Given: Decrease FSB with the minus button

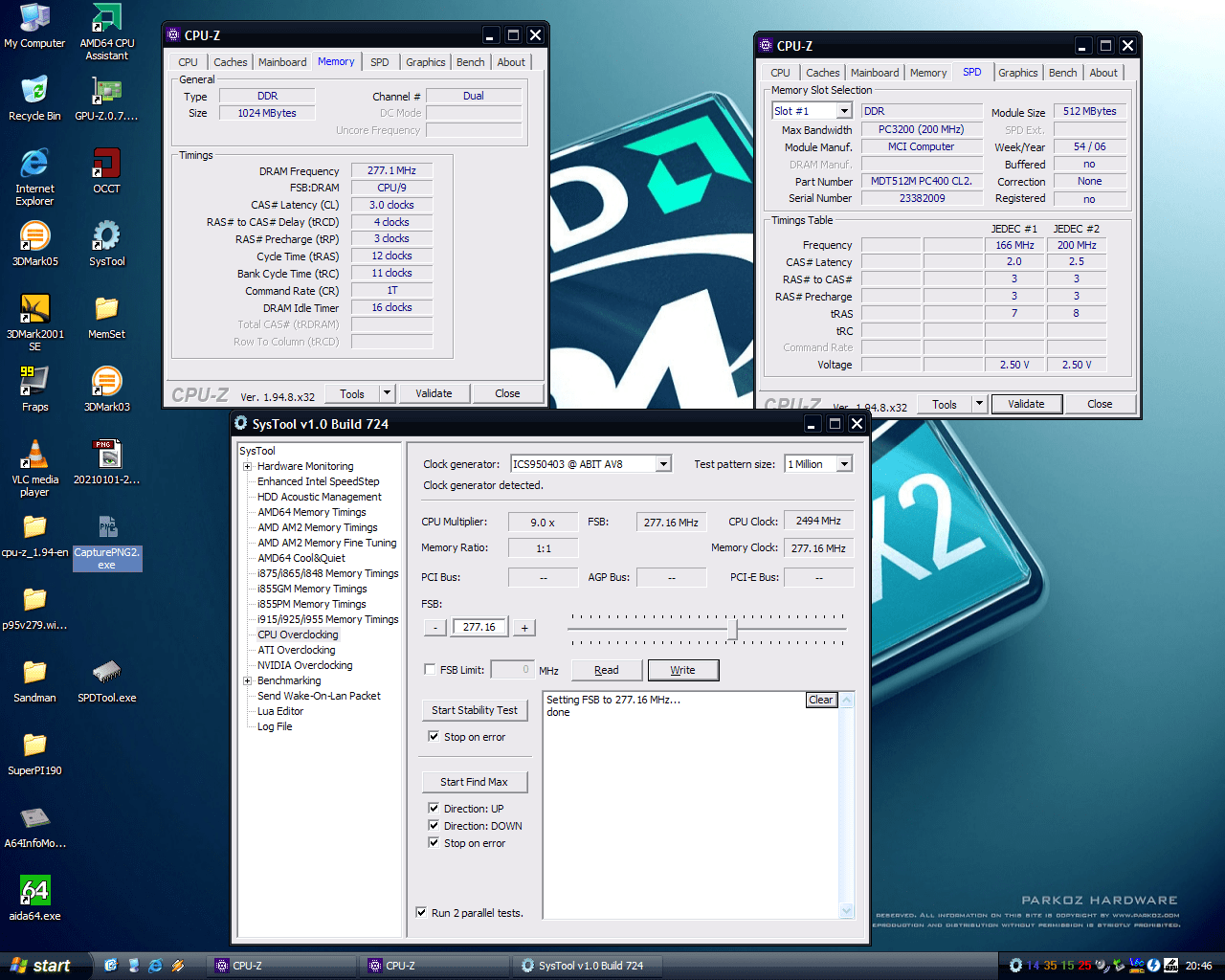Looking at the screenshot, I should [x=434, y=628].
